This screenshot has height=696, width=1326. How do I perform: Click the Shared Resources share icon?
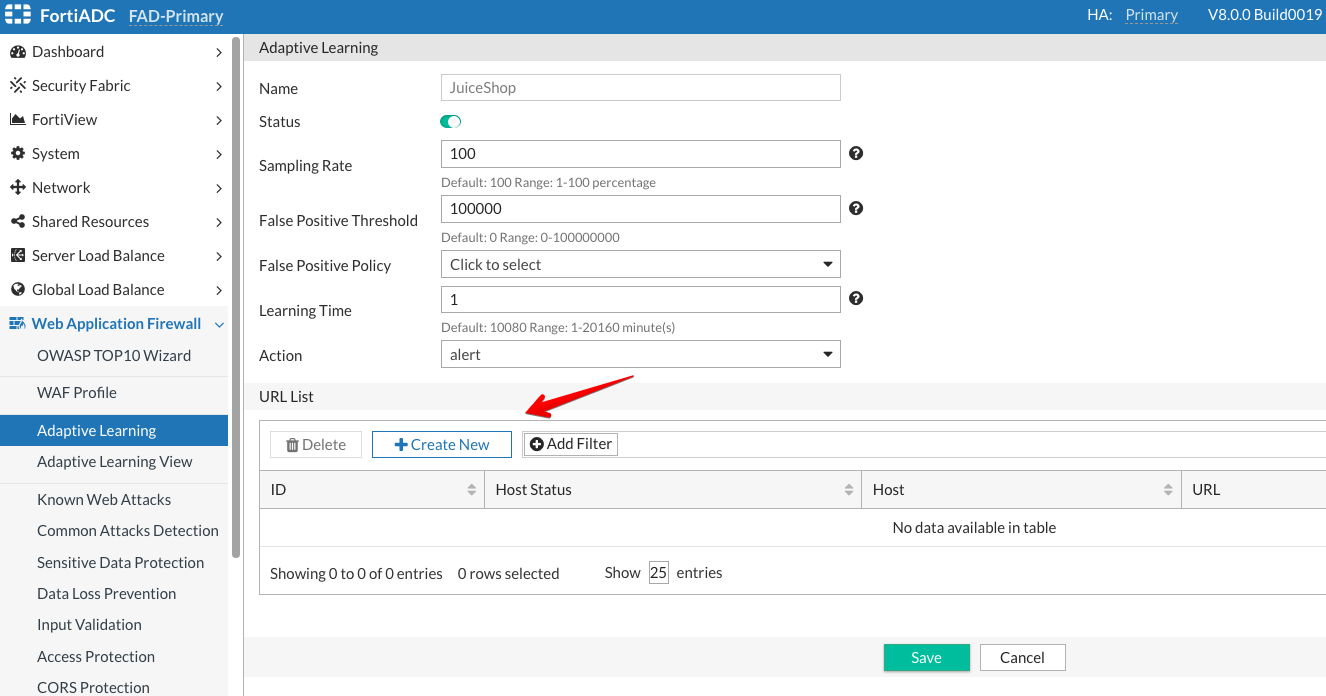pos(17,222)
